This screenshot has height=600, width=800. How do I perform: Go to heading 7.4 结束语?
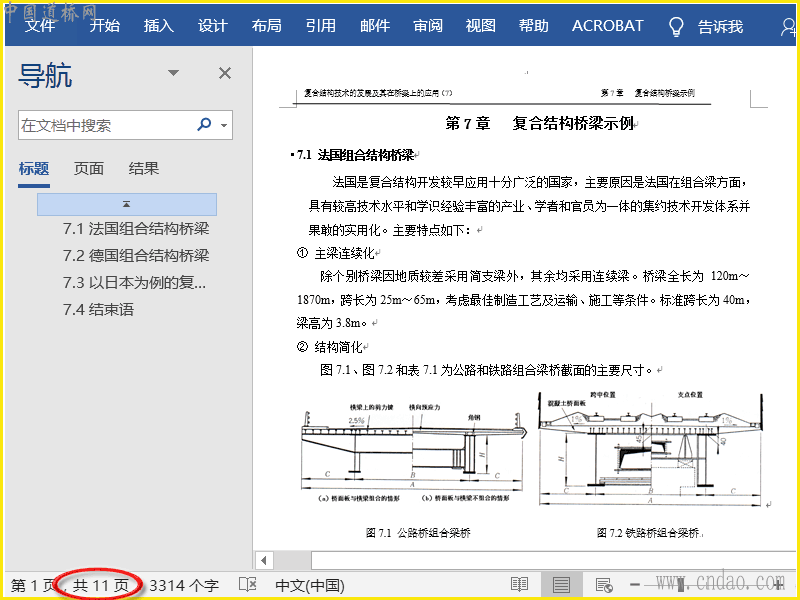coord(98,309)
